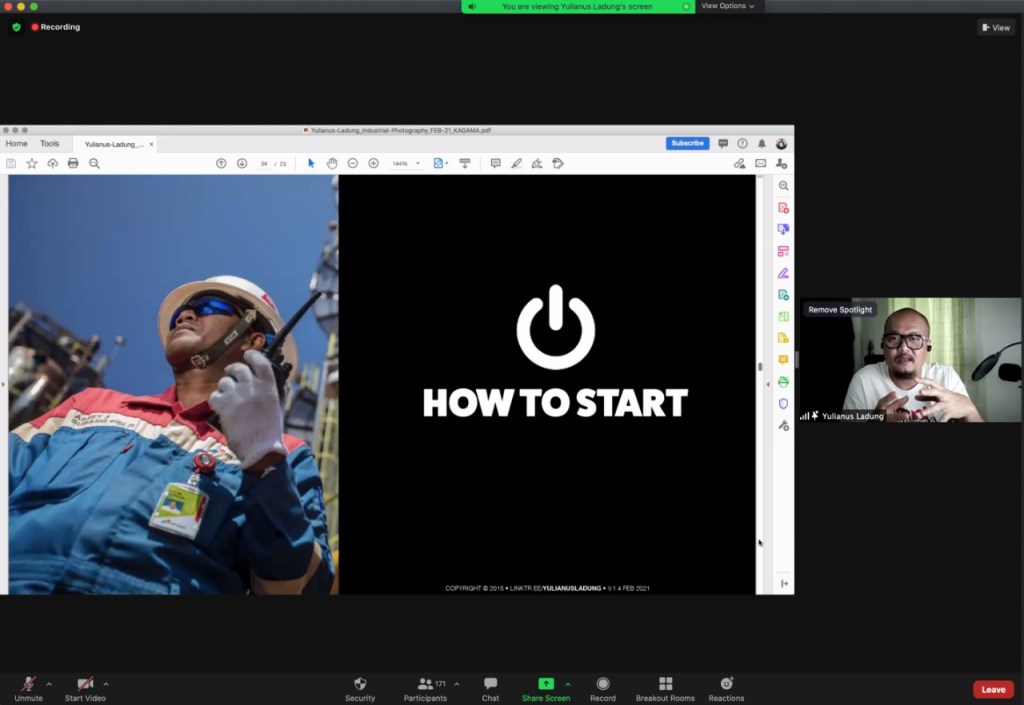Switch to the Tools tab in Acrobat
Screen dimensions: 1024x705
click(49, 144)
